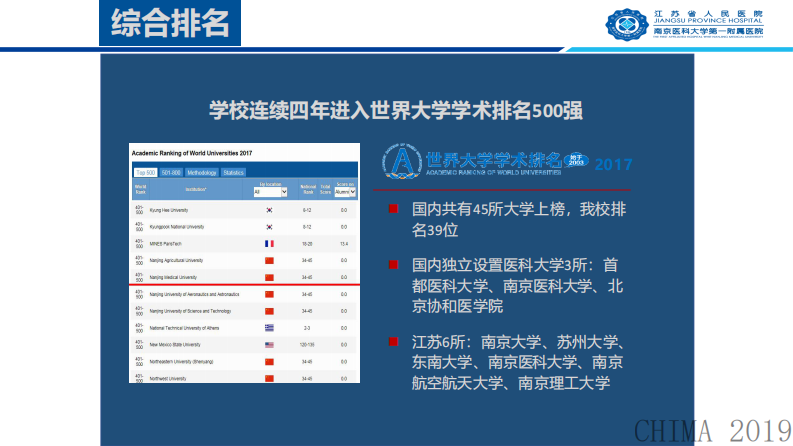Image resolution: width=793 pixels, height=446 pixels.
Task: Click the embedded ARWU table screenshot
Action: [x=245, y=263]
